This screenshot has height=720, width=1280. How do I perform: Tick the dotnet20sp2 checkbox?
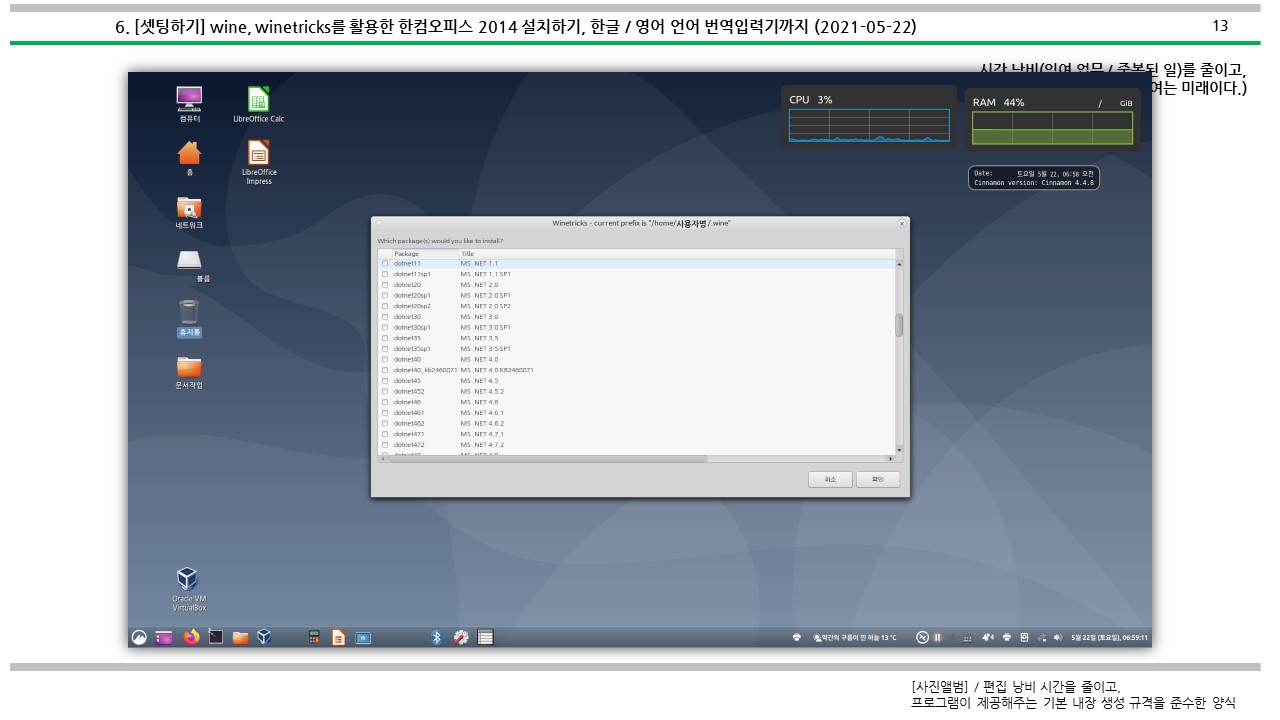(x=385, y=306)
